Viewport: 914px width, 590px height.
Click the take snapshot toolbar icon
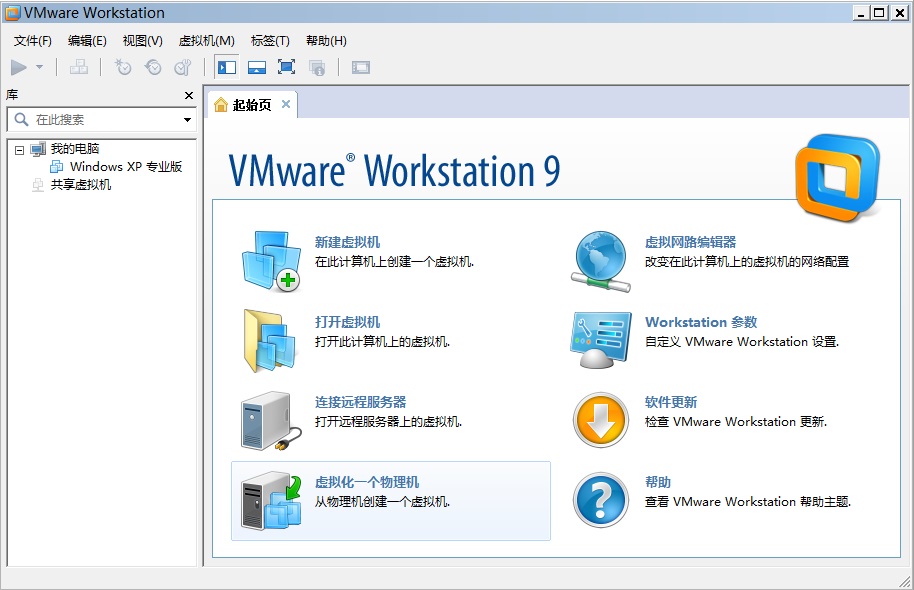point(123,68)
